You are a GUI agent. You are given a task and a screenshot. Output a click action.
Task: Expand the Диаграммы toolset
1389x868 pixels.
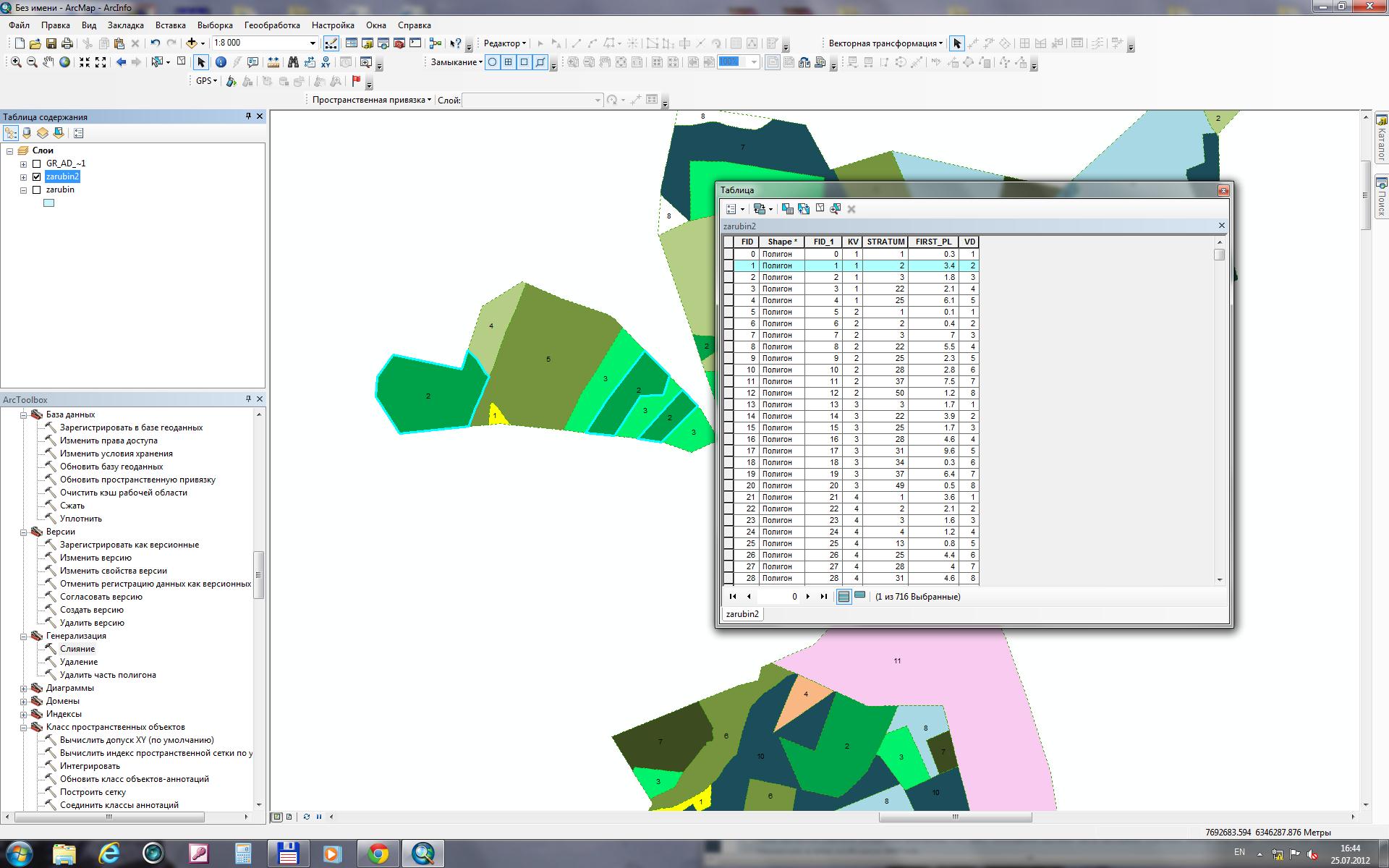click(23, 688)
